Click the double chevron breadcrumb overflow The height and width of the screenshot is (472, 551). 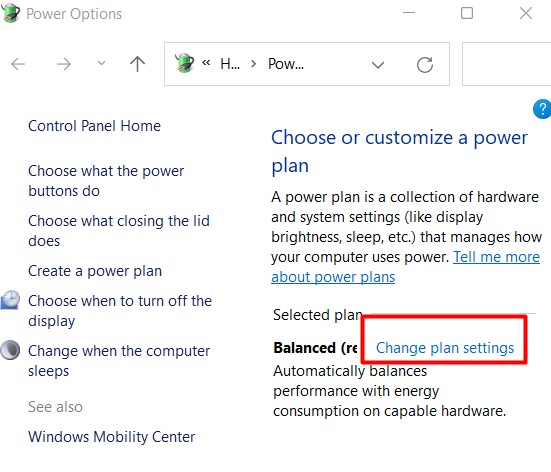pyautogui.click(x=206, y=63)
